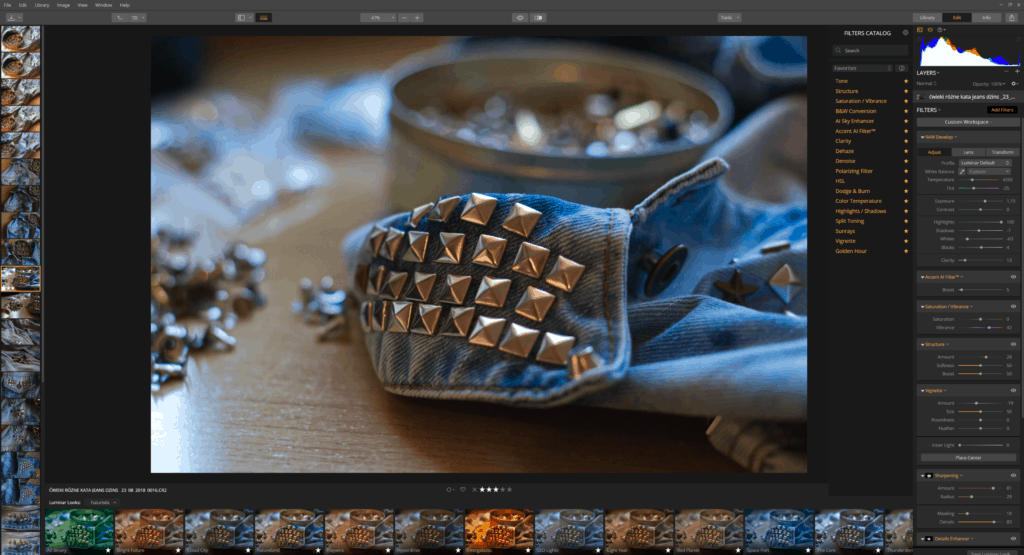Click the Add Filters button

(x=1002, y=109)
